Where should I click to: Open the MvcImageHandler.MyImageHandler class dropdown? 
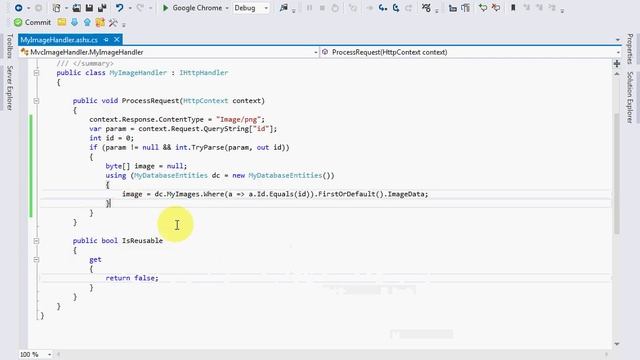point(316,52)
